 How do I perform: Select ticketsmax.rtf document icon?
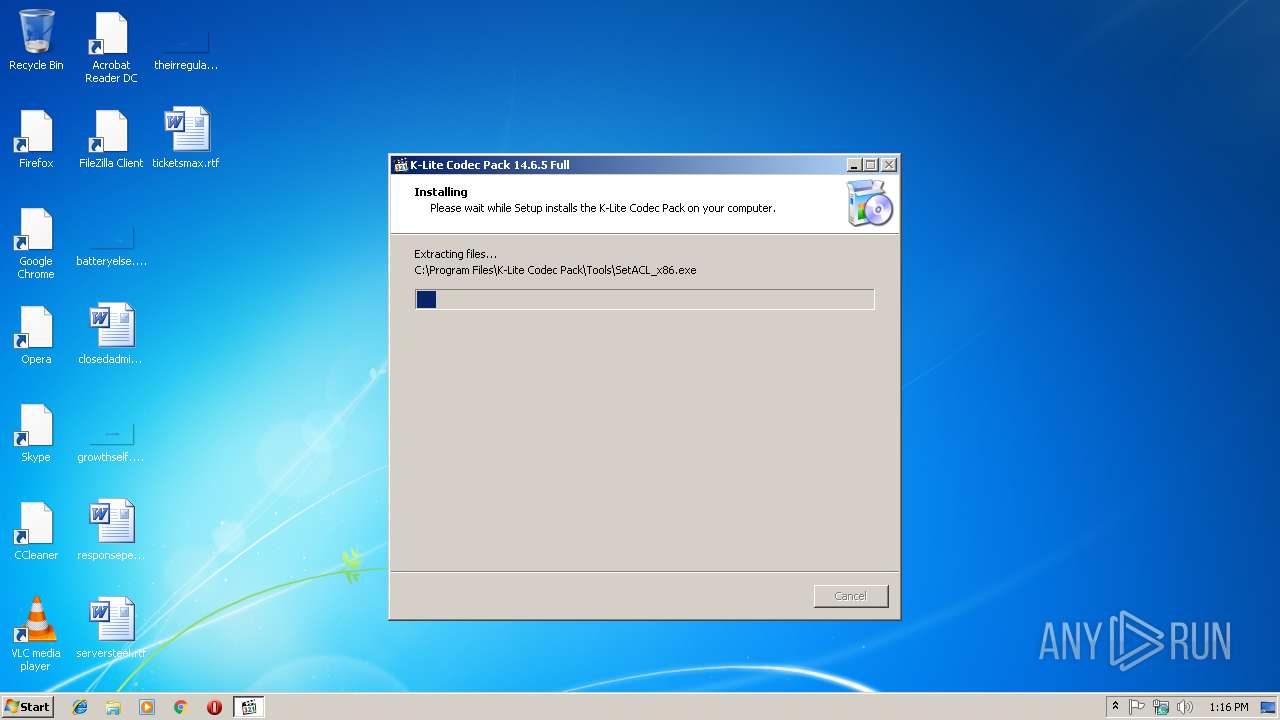point(186,139)
